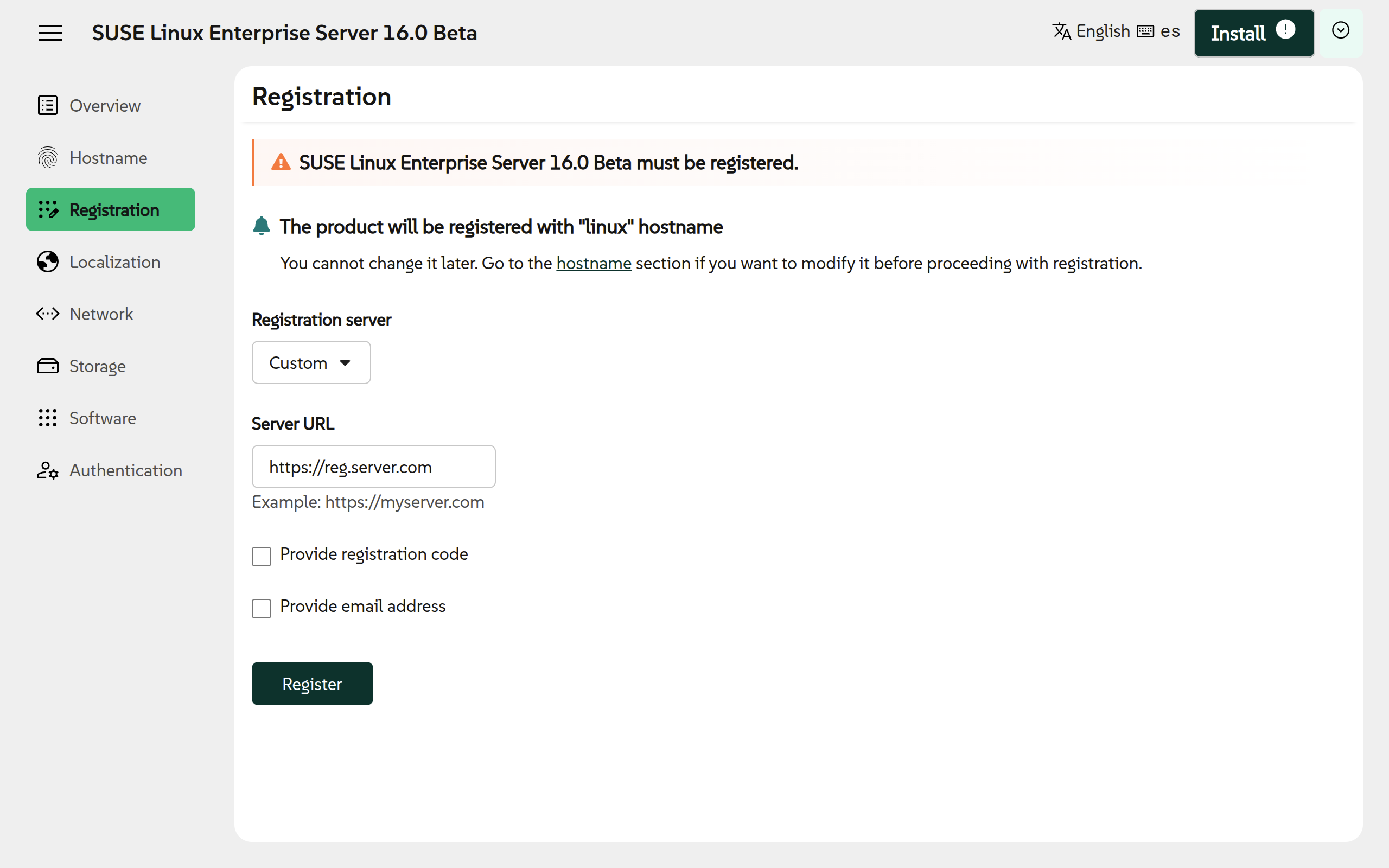Click the Registration server label
Screen dimensions: 1389x868
321,320
